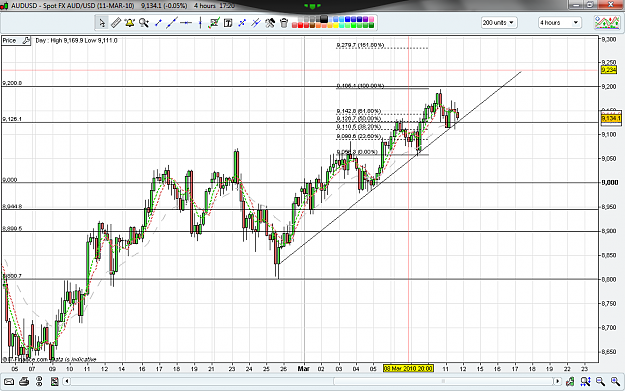Select the parallel channel lines tool
625x391 pixels.
[x=256, y=23]
